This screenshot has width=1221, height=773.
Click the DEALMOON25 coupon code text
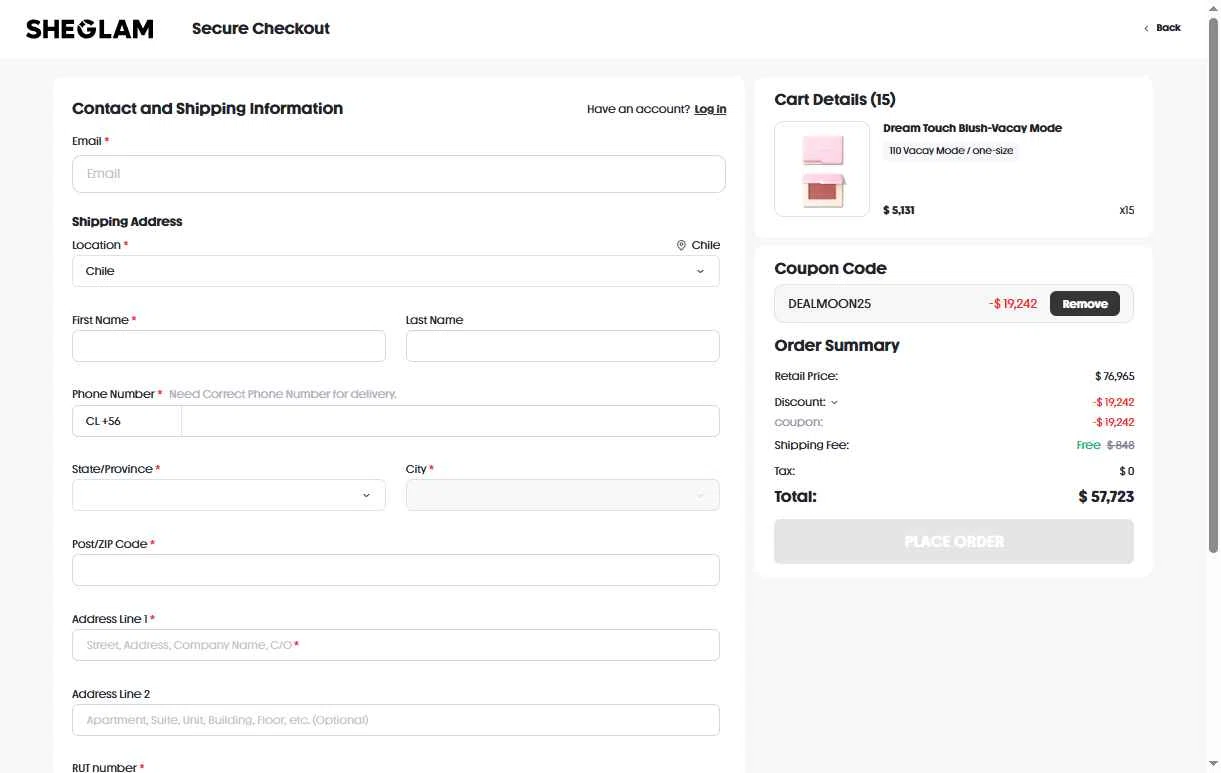pyautogui.click(x=829, y=304)
